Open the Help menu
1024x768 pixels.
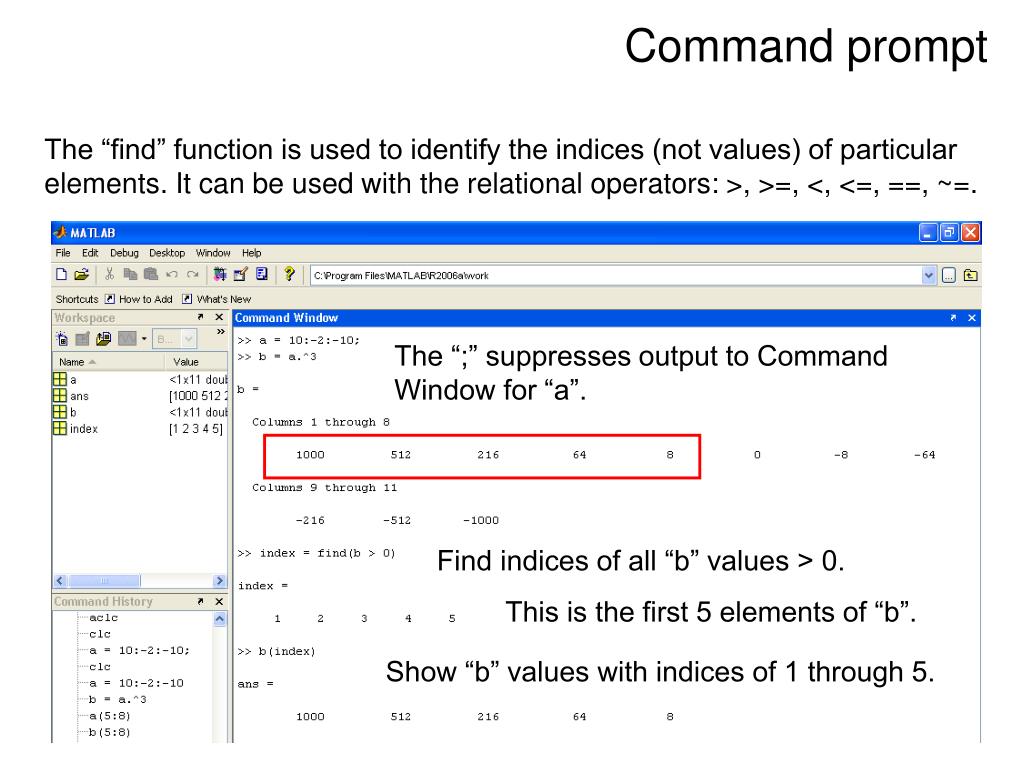[251, 253]
